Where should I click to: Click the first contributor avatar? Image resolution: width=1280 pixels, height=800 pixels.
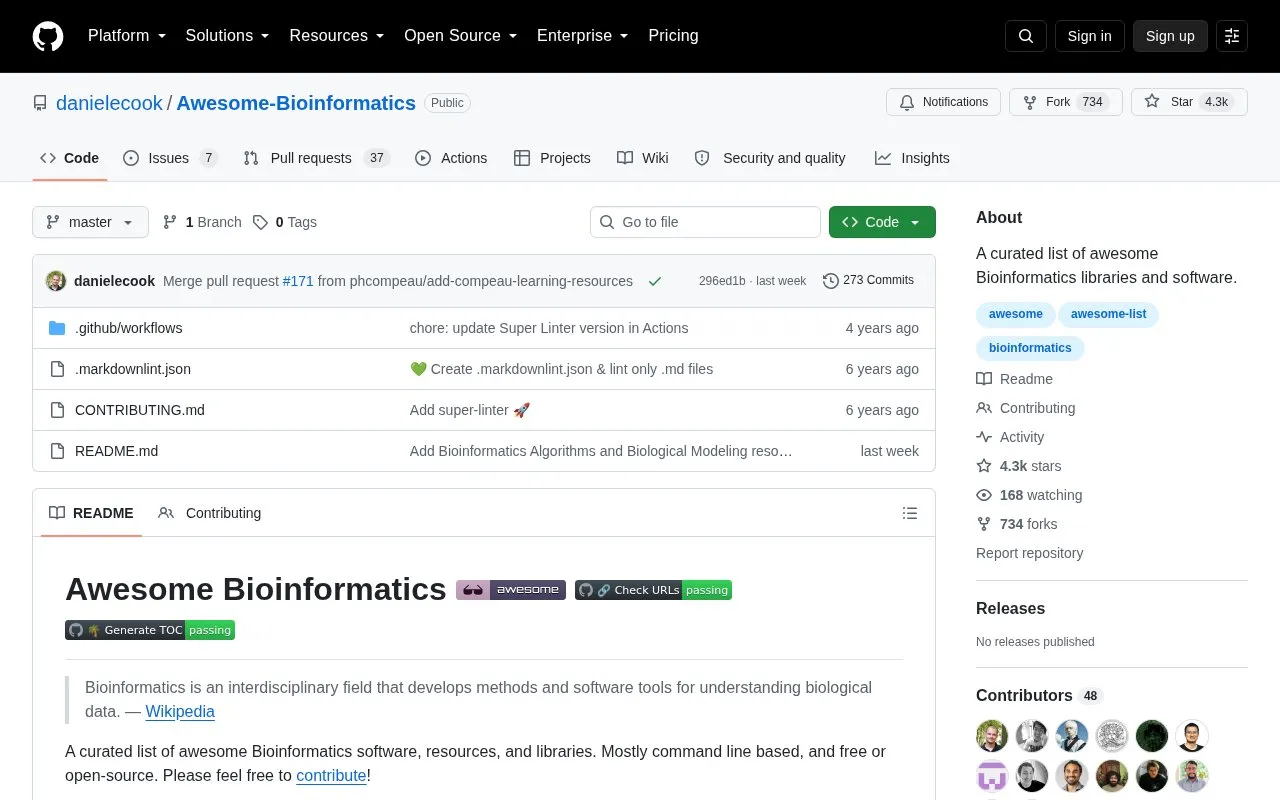click(x=992, y=736)
